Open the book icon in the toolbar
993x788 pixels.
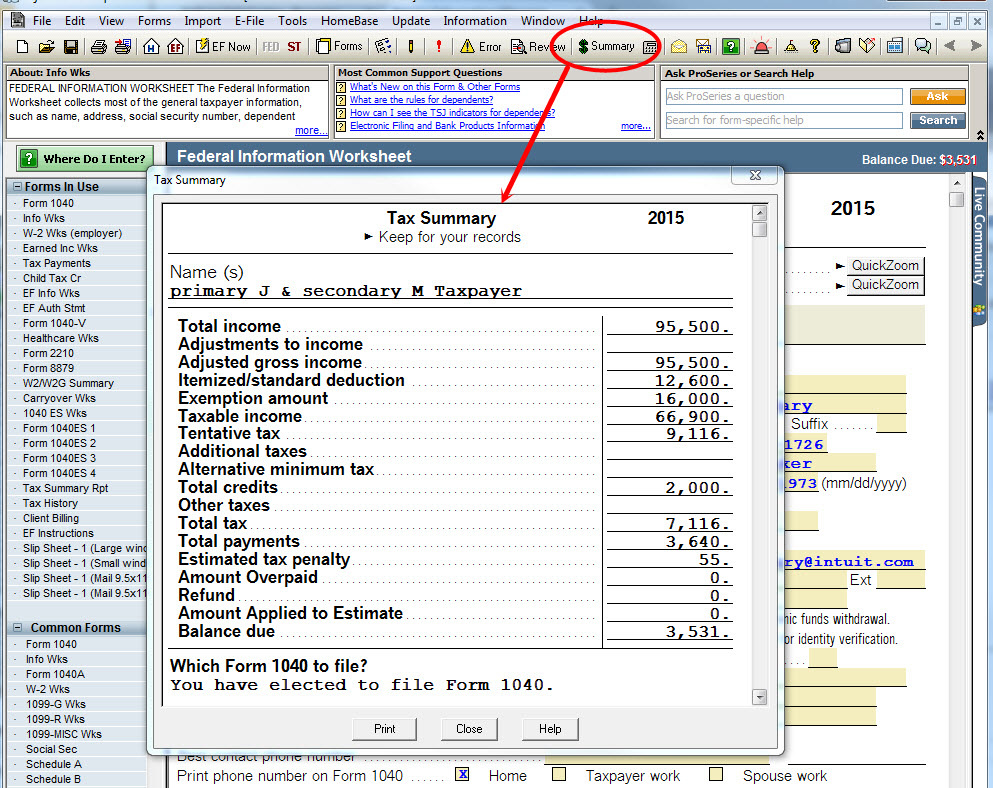click(x=867, y=46)
